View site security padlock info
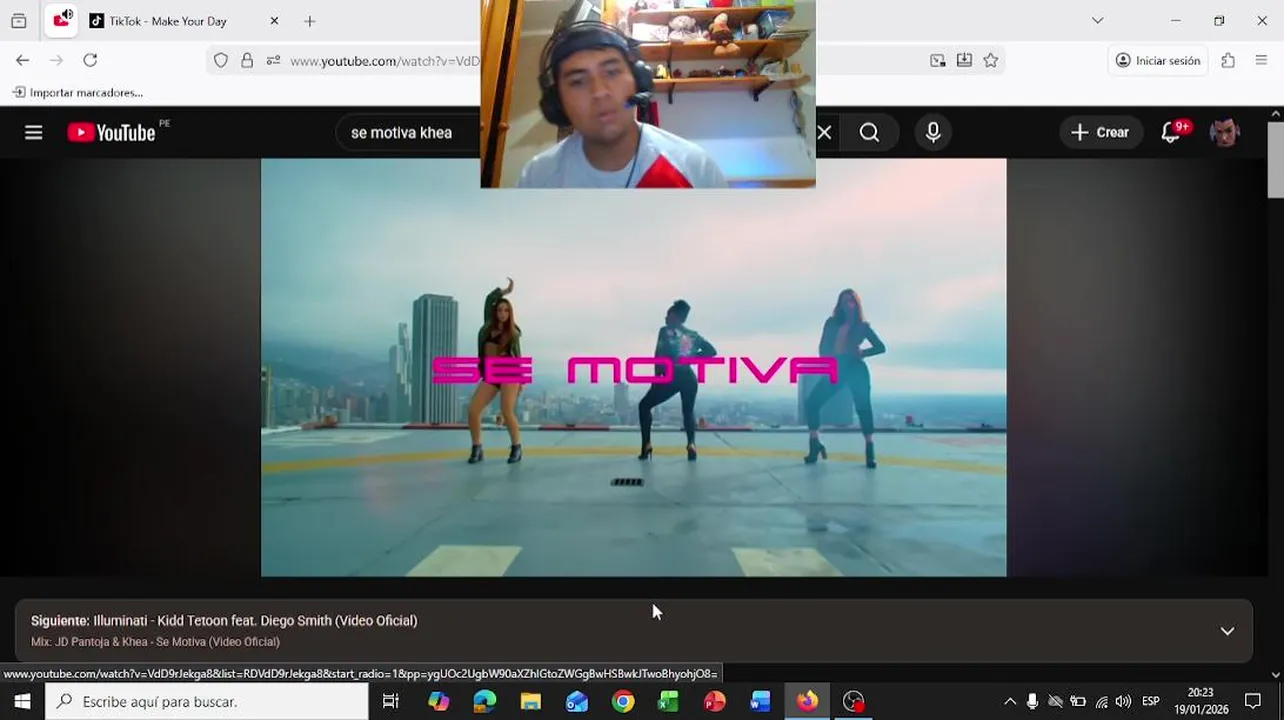Screen dimensions: 1284x720 247,60
